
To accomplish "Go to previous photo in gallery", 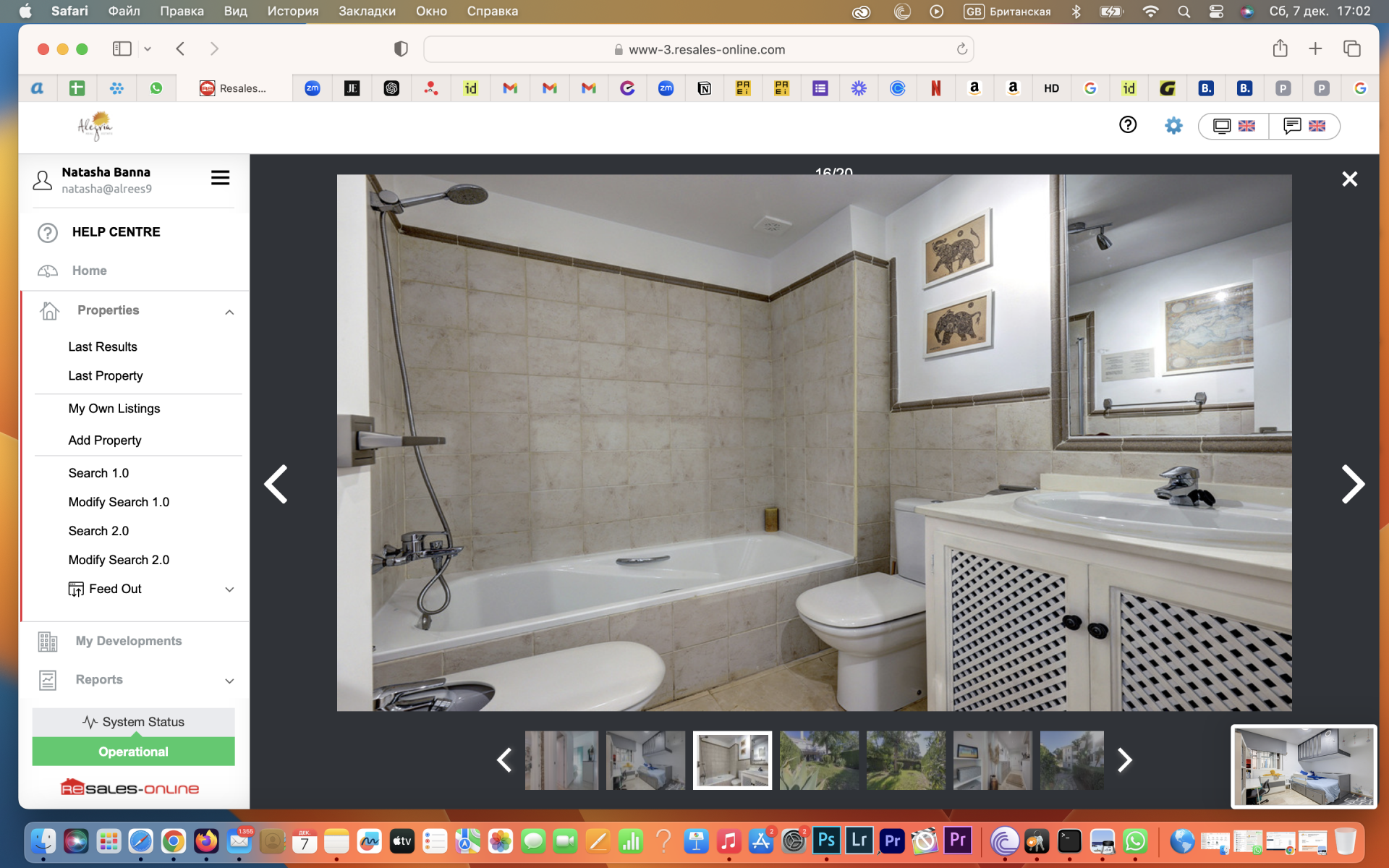I will pyautogui.click(x=276, y=484).
